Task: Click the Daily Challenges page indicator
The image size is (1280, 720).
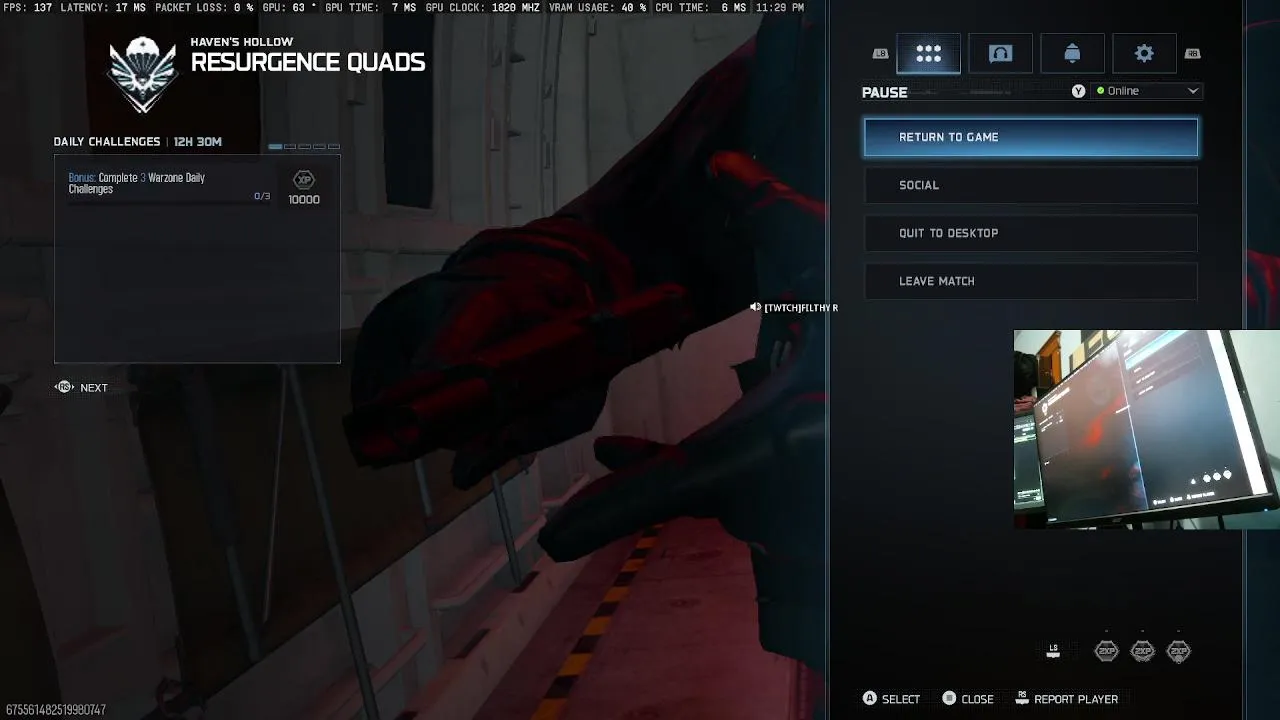Action: coord(304,147)
